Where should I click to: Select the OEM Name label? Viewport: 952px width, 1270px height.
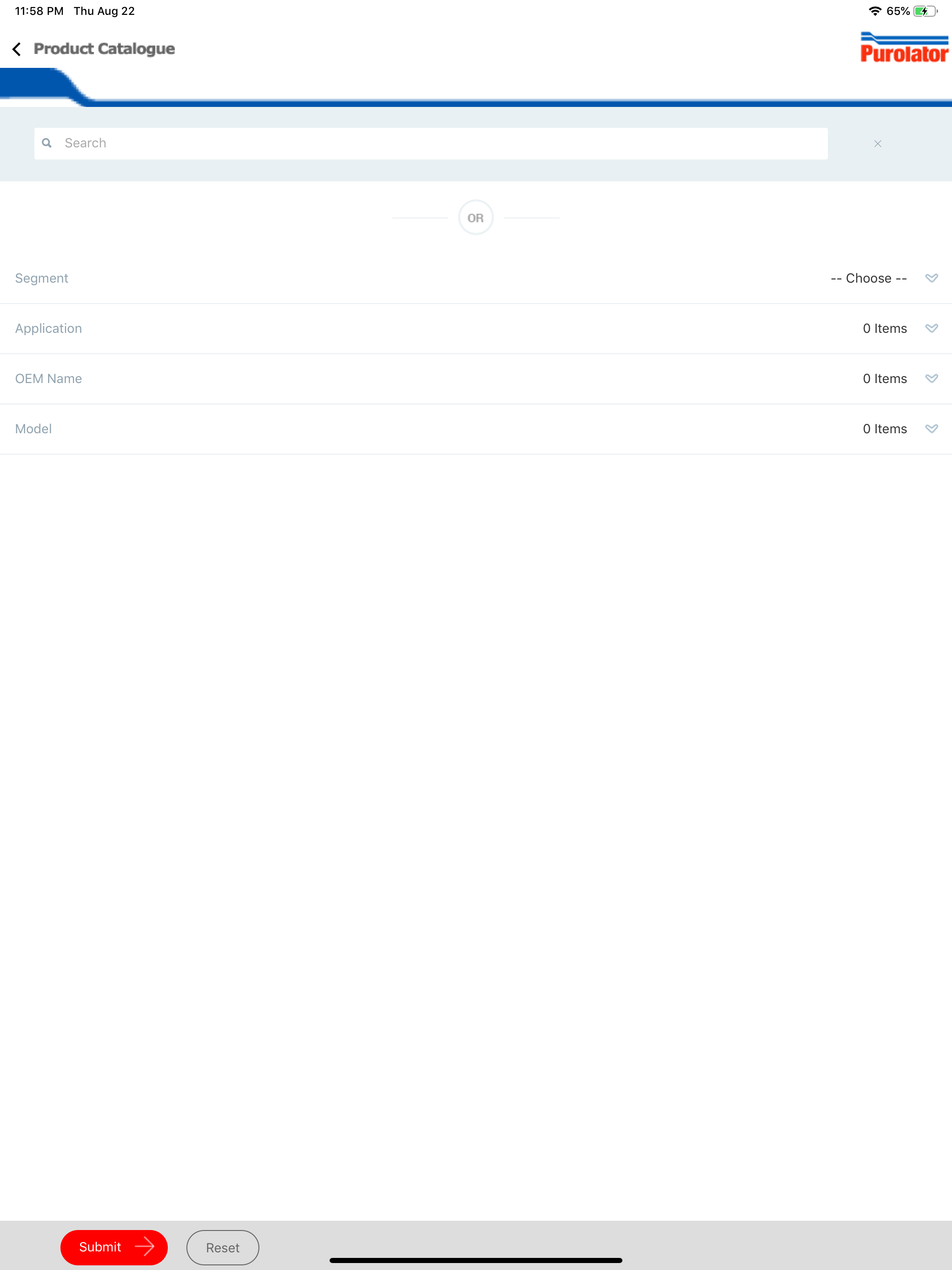[48, 379]
